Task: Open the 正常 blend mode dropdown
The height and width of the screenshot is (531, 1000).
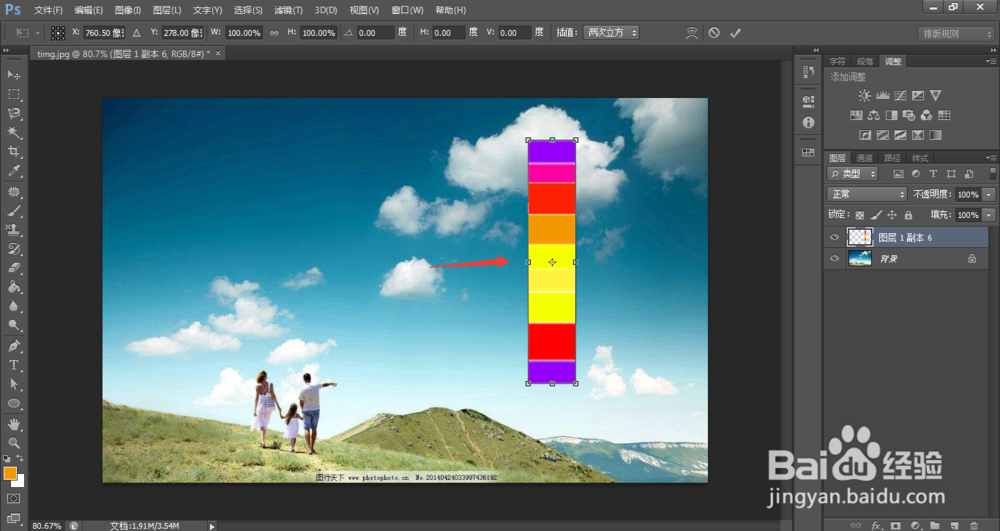Action: (x=866, y=194)
